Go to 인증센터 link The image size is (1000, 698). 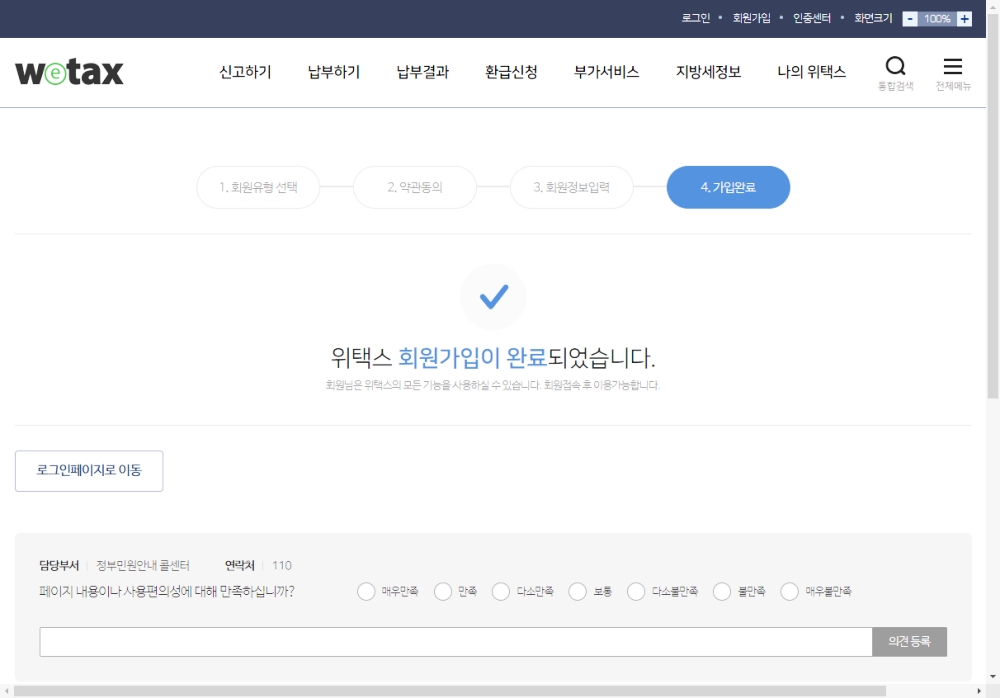(812, 19)
